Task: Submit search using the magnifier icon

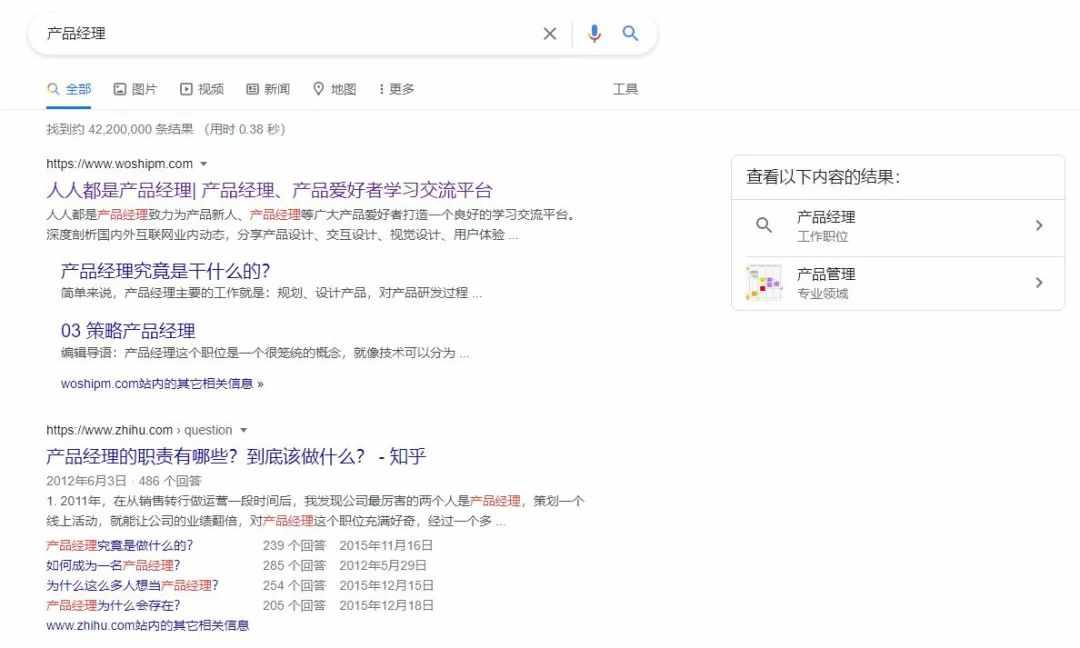Action: tap(630, 33)
